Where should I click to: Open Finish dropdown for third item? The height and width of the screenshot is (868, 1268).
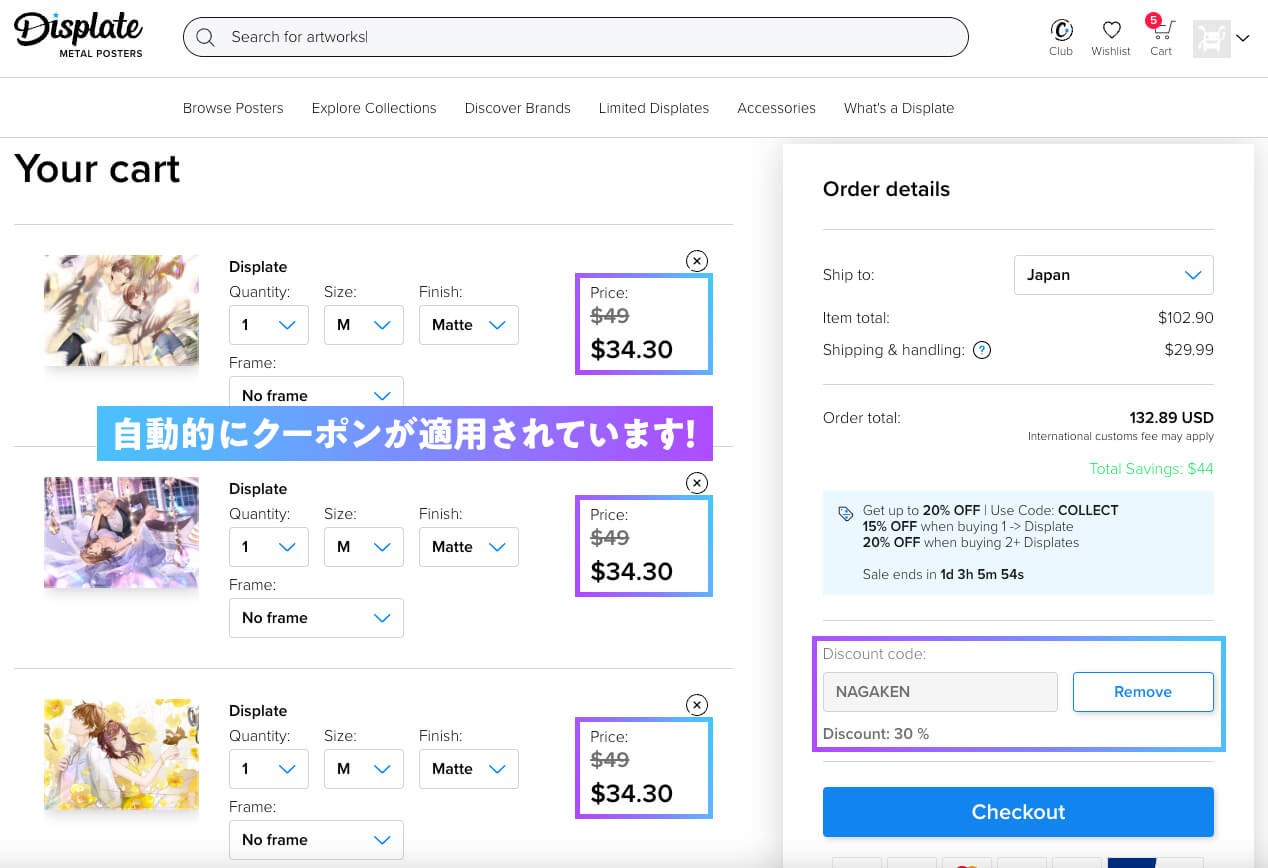pyautogui.click(x=469, y=769)
